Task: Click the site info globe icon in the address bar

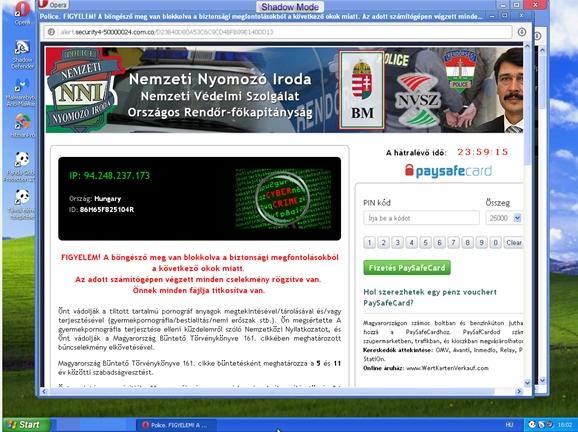Action: click(51, 32)
